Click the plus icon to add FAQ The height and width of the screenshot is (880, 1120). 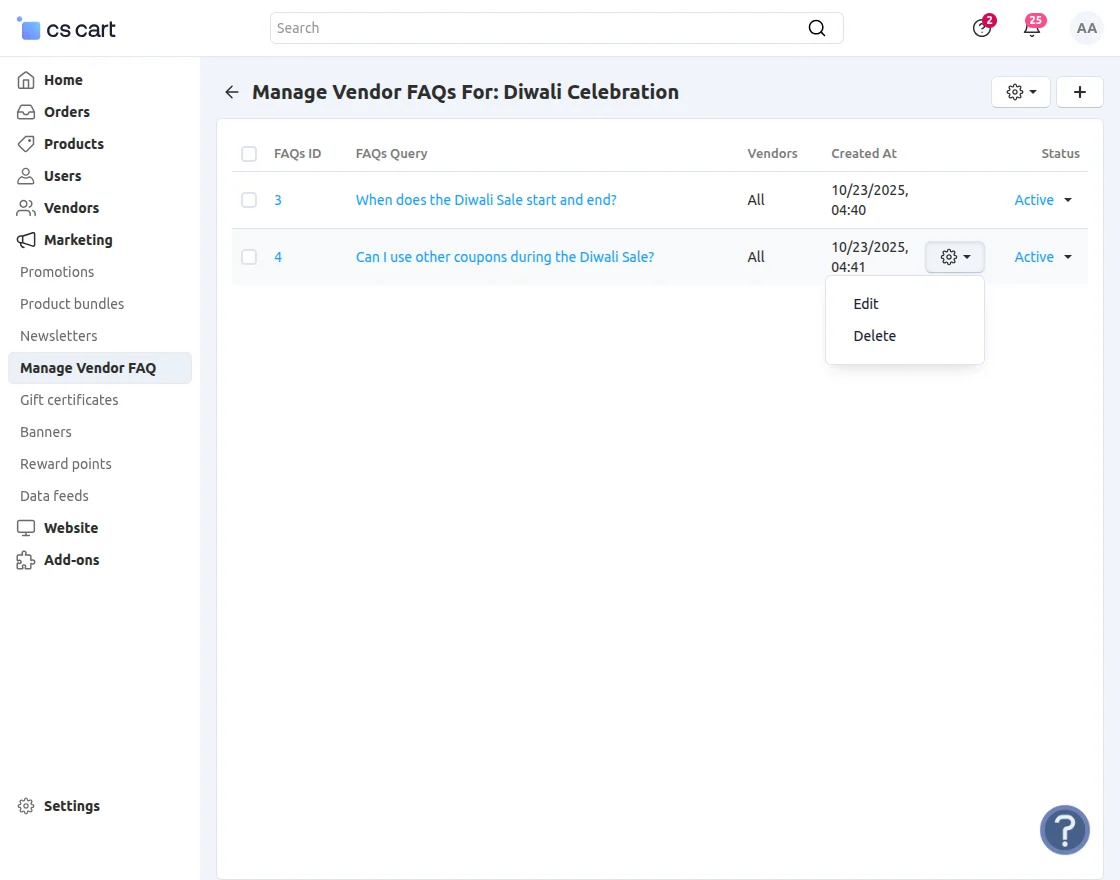1080,92
